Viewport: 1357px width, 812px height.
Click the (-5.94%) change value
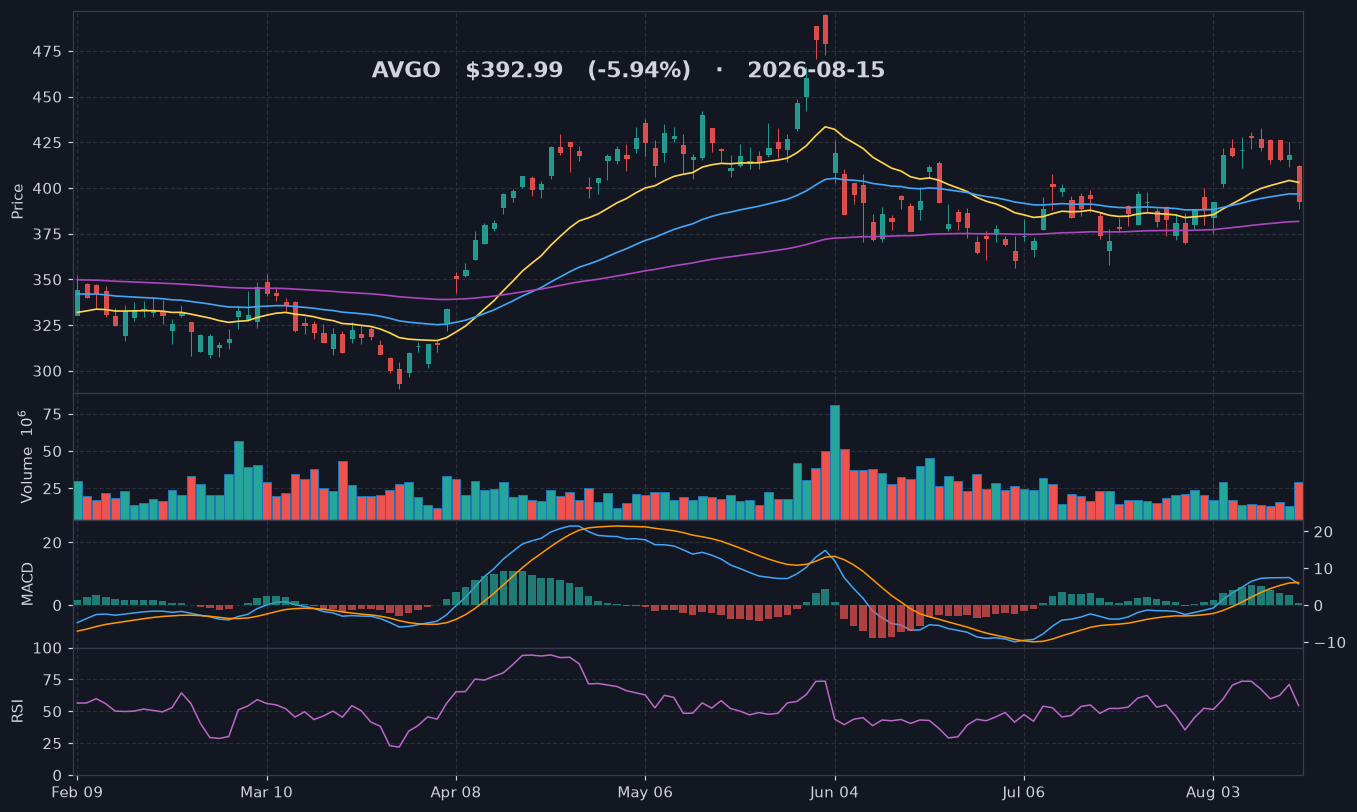pos(639,71)
